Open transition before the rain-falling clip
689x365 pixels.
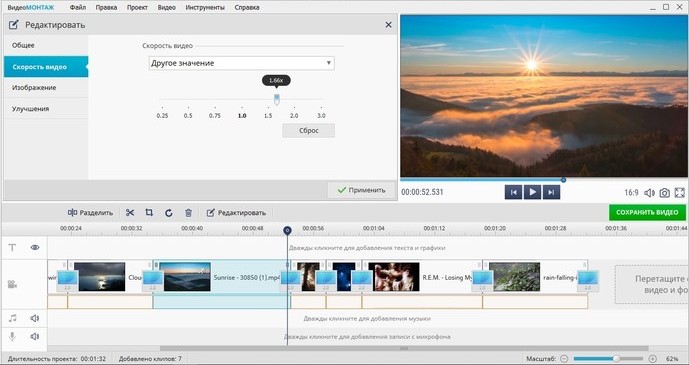coord(482,280)
